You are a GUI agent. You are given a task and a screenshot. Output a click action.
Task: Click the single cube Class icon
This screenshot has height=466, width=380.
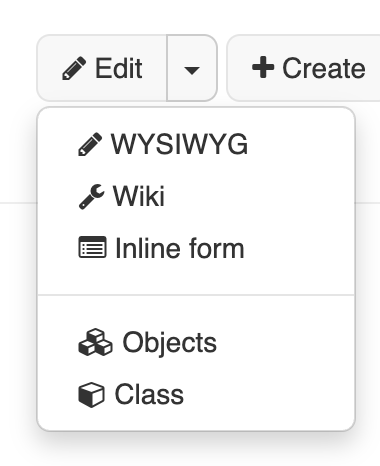coord(91,395)
